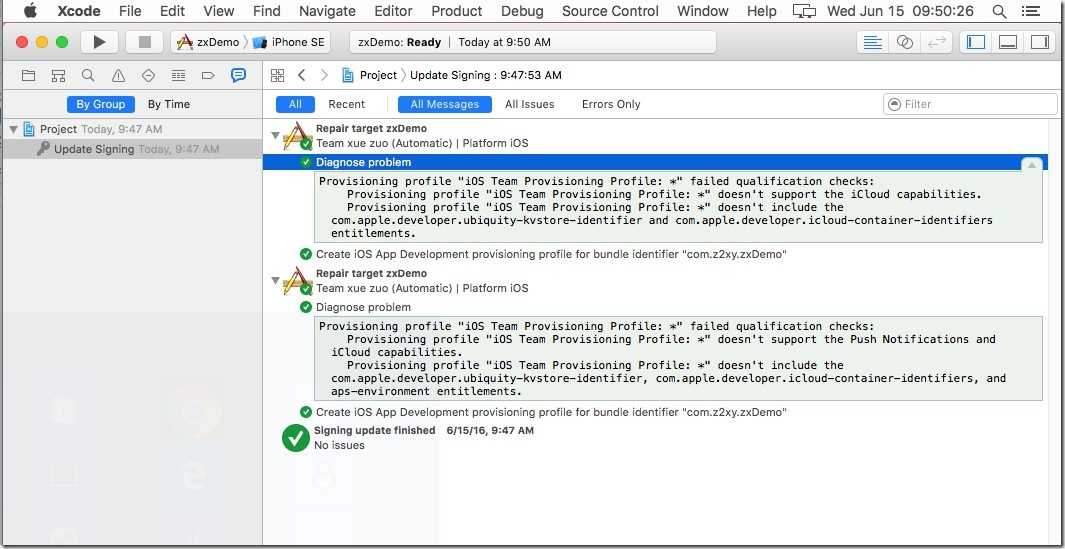Open the Project navigator folder icon

29,75
